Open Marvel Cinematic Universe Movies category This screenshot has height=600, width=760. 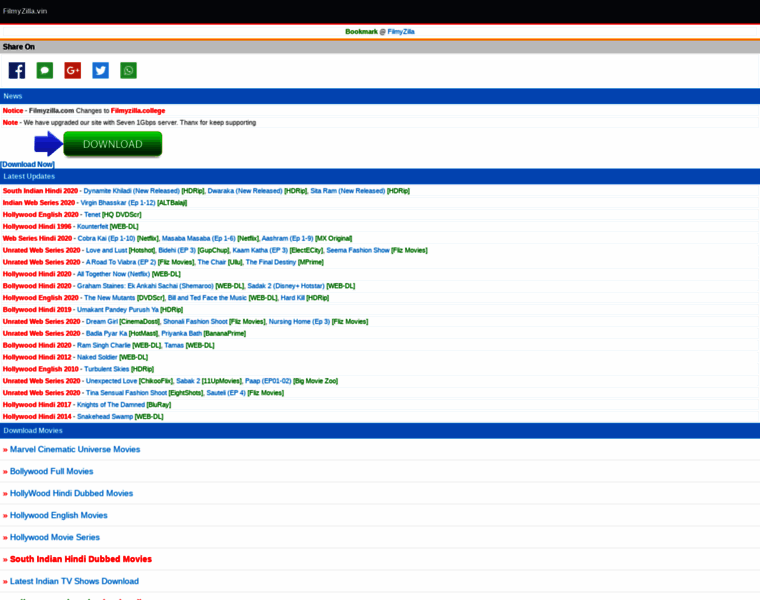pos(75,449)
